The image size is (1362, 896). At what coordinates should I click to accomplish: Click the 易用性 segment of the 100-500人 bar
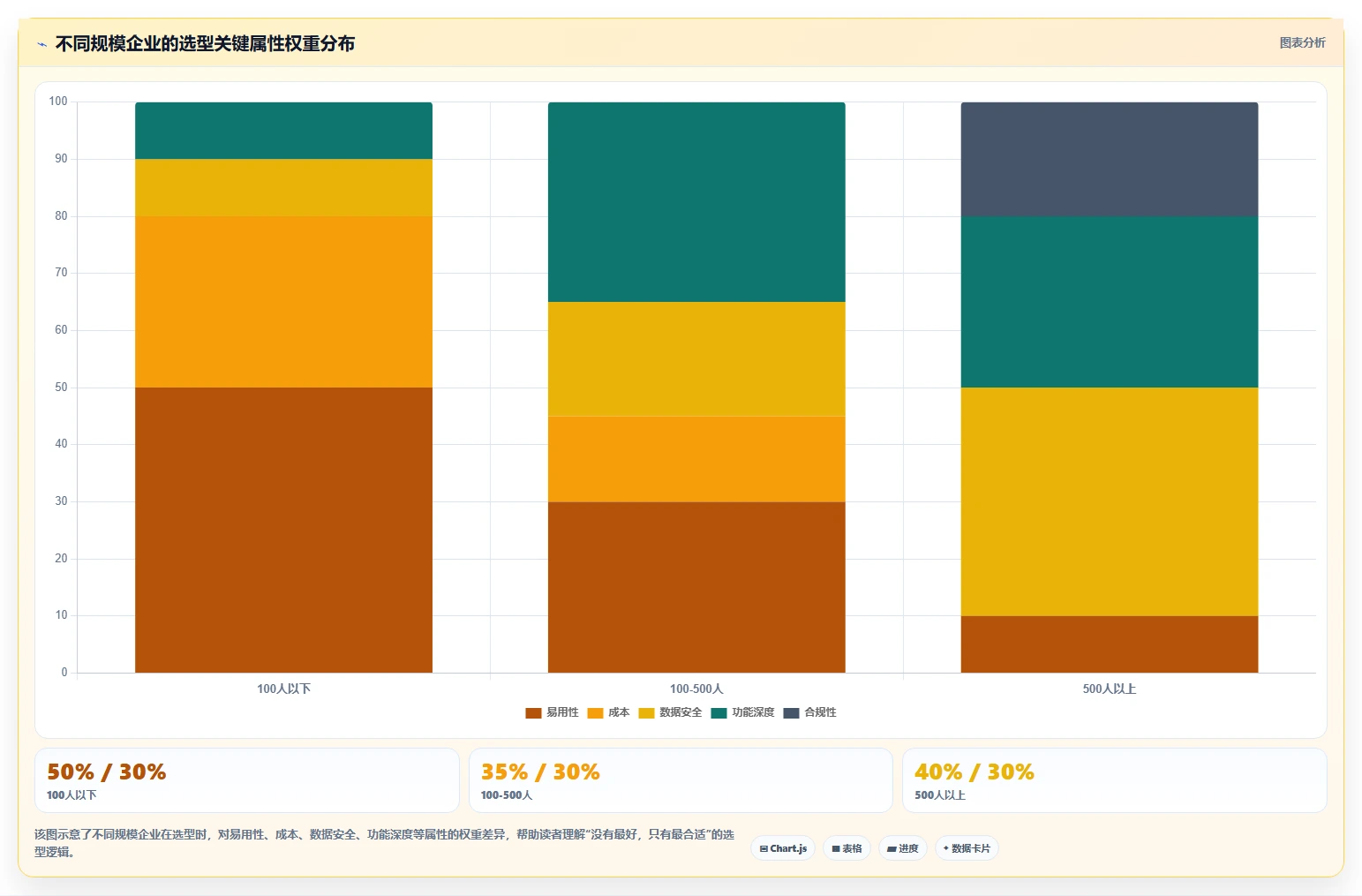[x=696, y=587]
